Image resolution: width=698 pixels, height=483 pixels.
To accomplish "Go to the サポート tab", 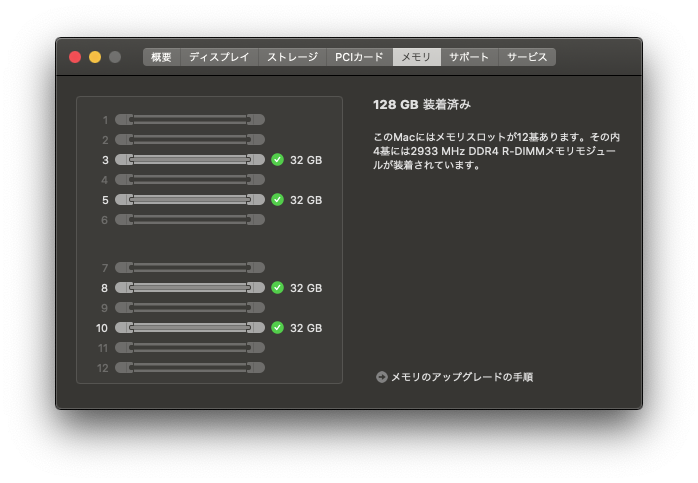I will pyautogui.click(x=469, y=57).
